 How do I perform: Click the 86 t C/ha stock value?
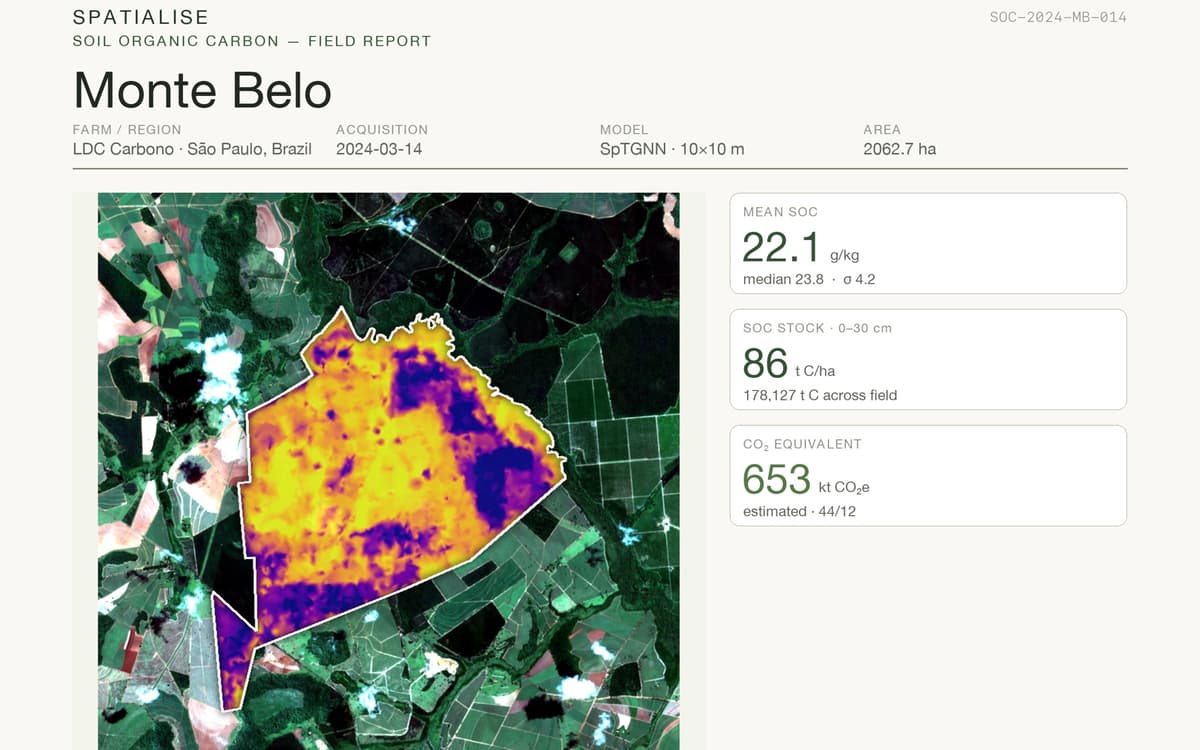(x=788, y=363)
